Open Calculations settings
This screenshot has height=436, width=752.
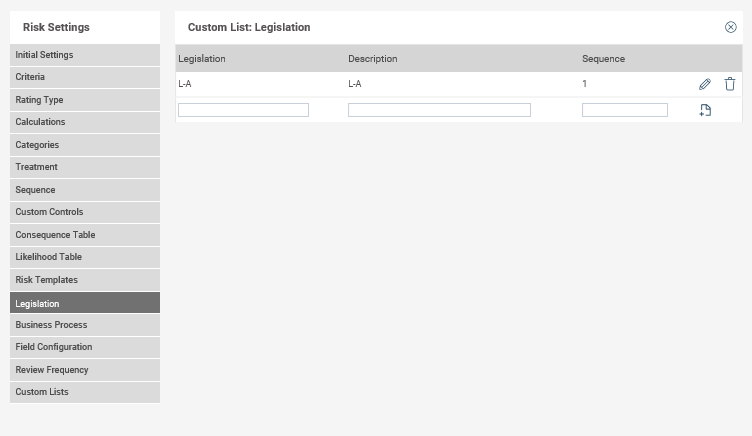tap(85, 122)
